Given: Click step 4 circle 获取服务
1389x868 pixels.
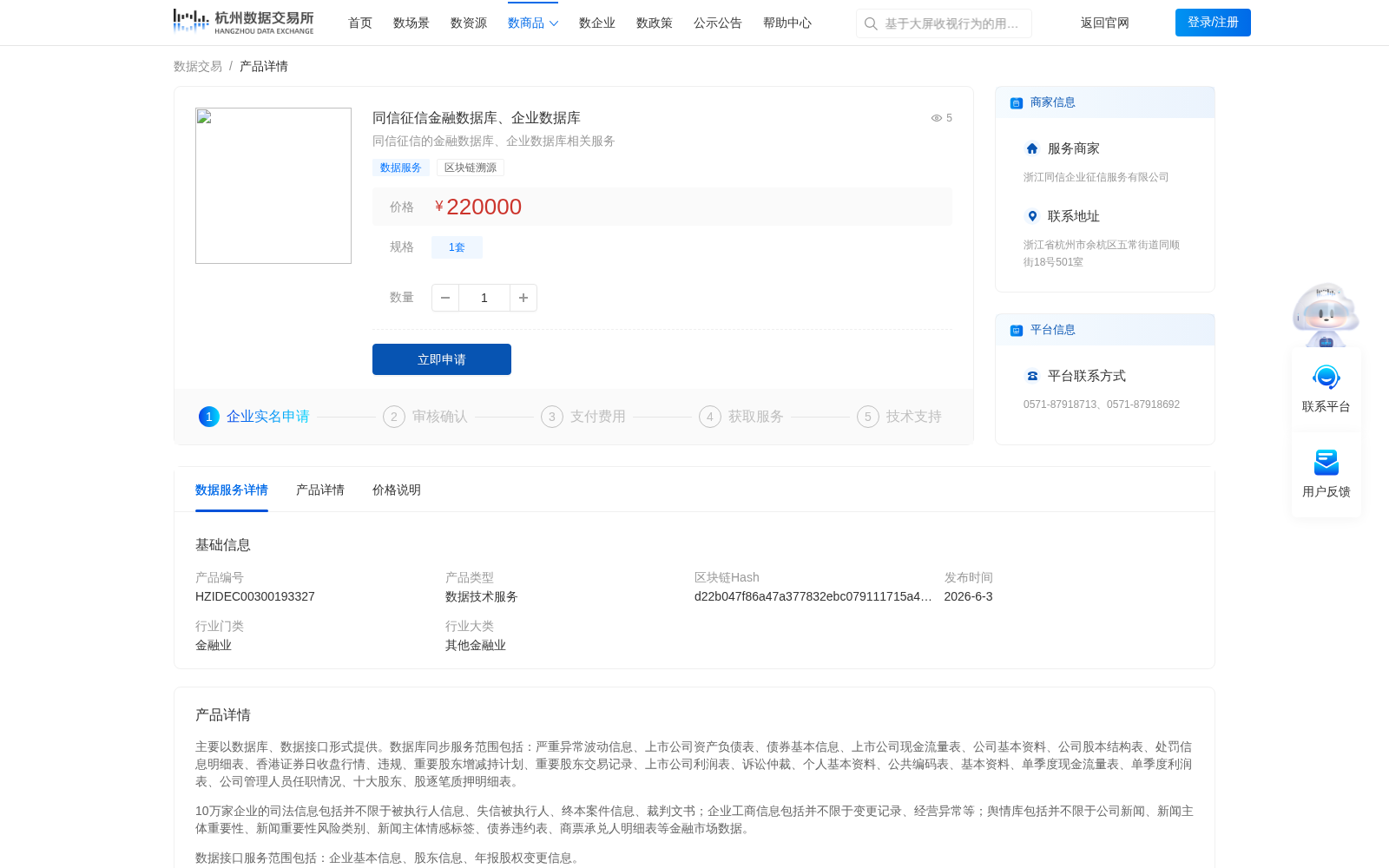Looking at the screenshot, I should pyautogui.click(x=710, y=417).
